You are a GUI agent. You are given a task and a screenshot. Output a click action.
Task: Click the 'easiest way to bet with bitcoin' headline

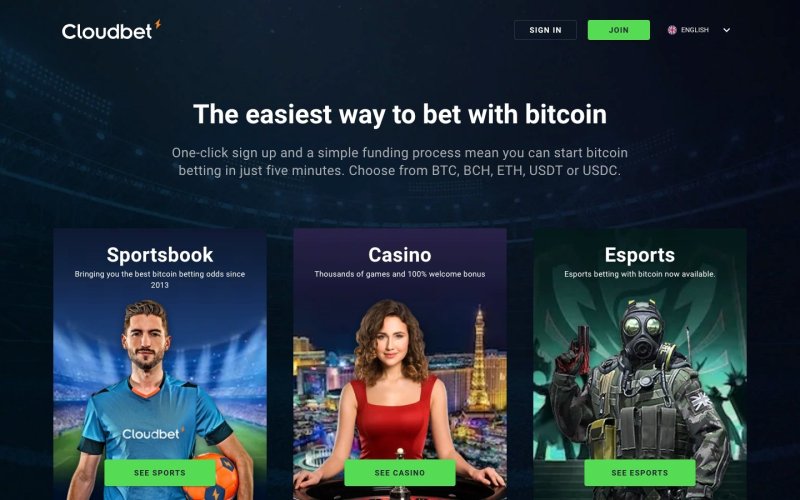pyautogui.click(x=400, y=114)
